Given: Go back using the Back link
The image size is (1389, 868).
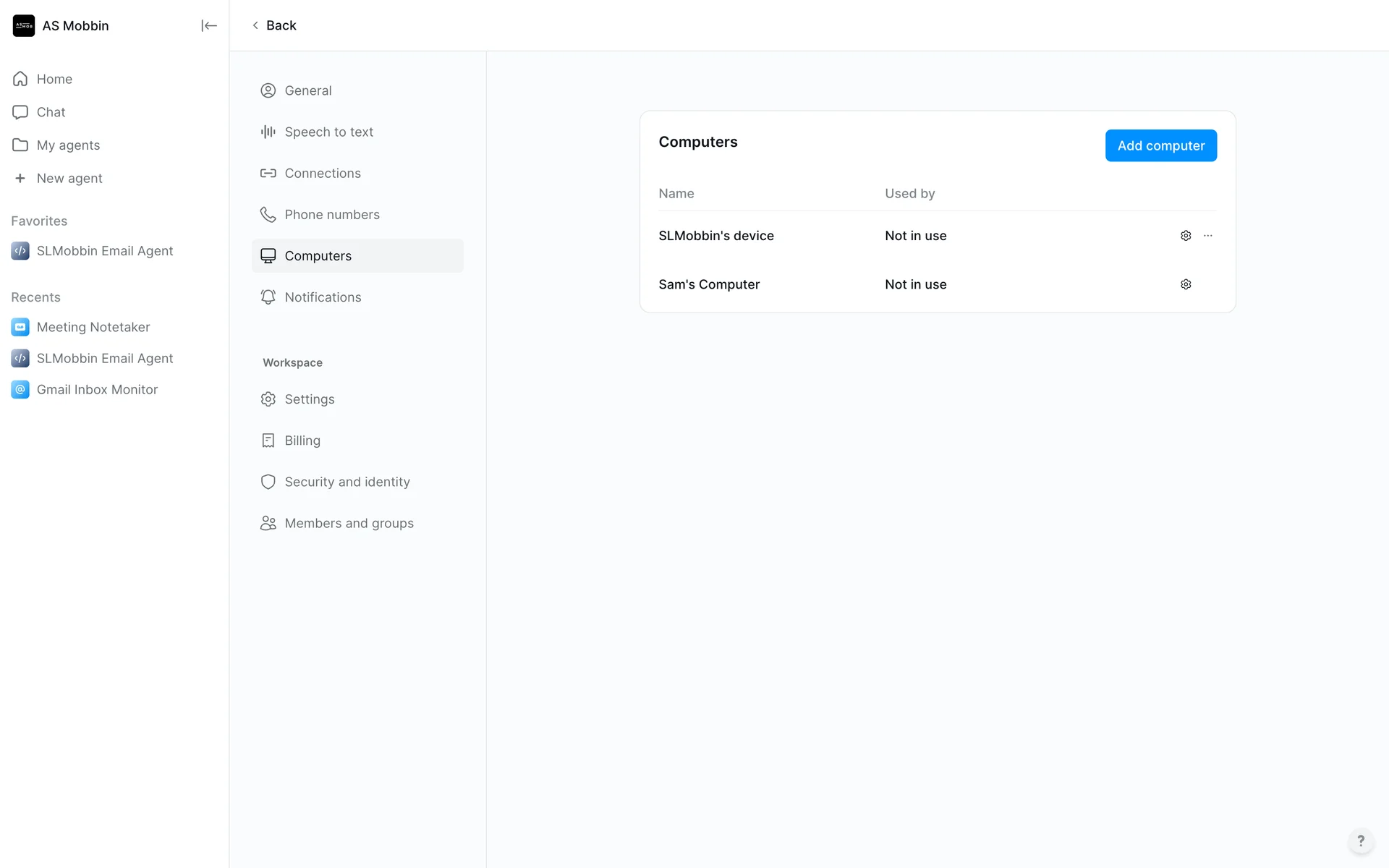Looking at the screenshot, I should [274, 25].
